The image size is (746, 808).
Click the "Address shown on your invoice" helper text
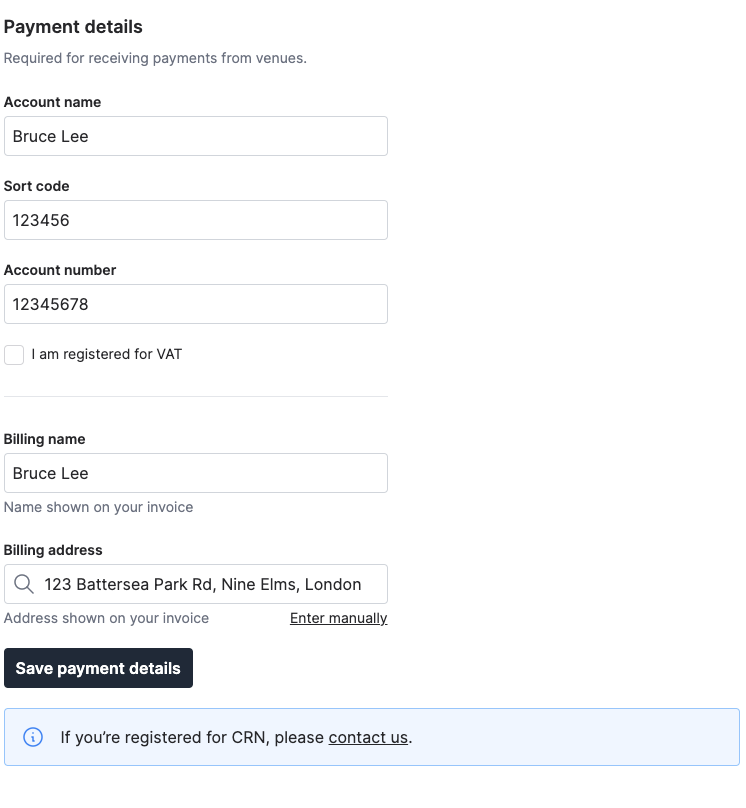106,618
